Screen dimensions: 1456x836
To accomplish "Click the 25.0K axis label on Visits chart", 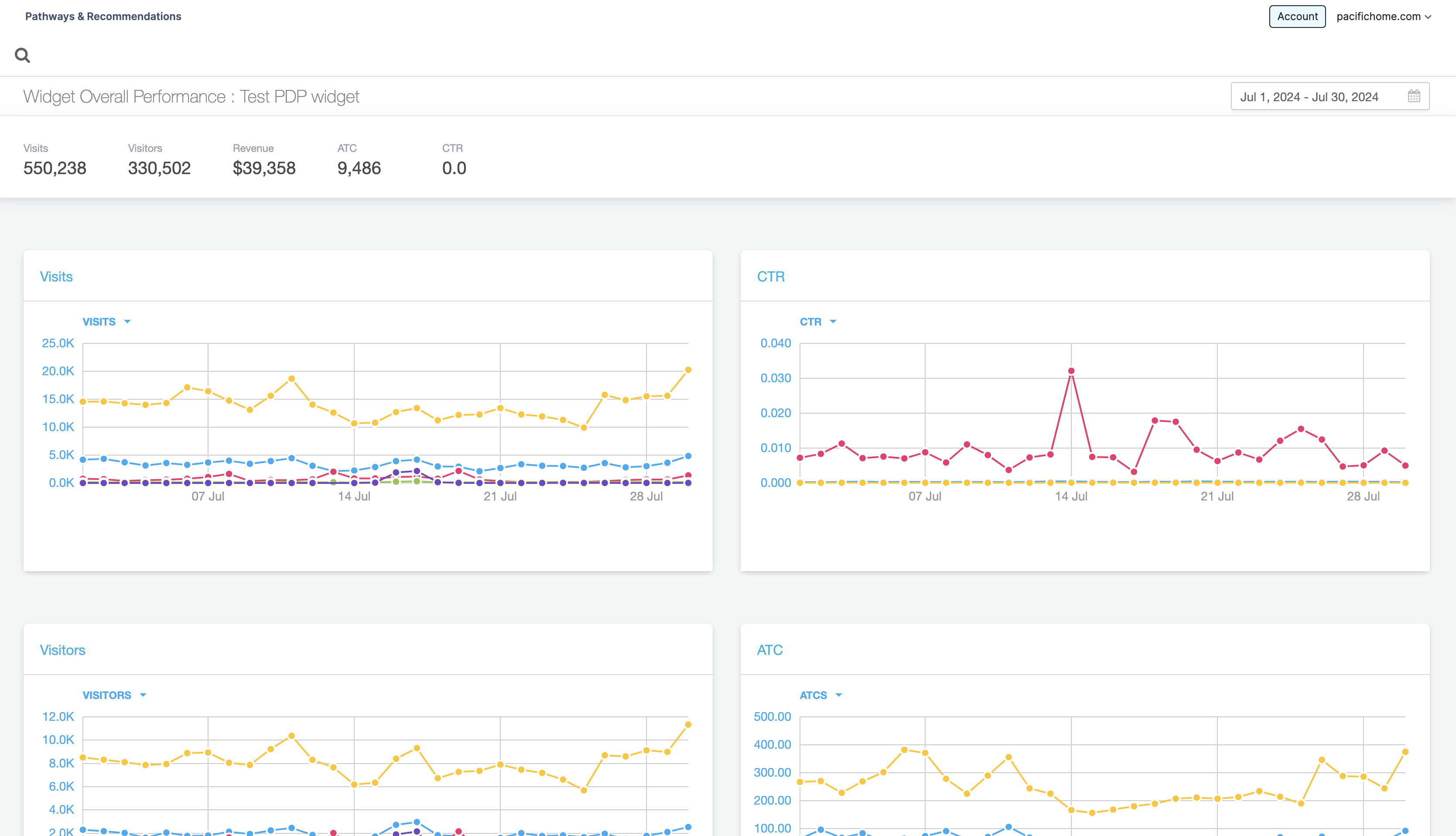I will (x=58, y=343).
